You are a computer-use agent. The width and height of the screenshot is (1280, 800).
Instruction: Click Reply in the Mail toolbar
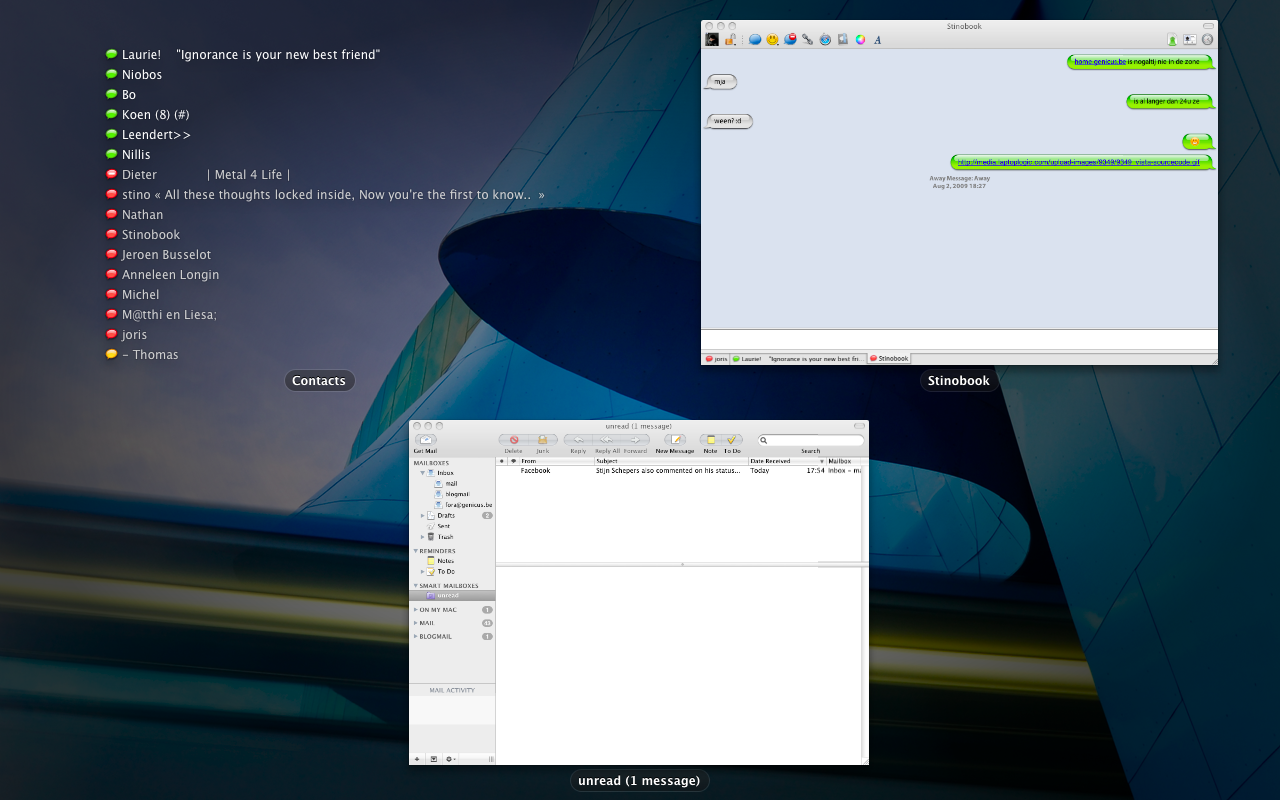click(x=578, y=439)
